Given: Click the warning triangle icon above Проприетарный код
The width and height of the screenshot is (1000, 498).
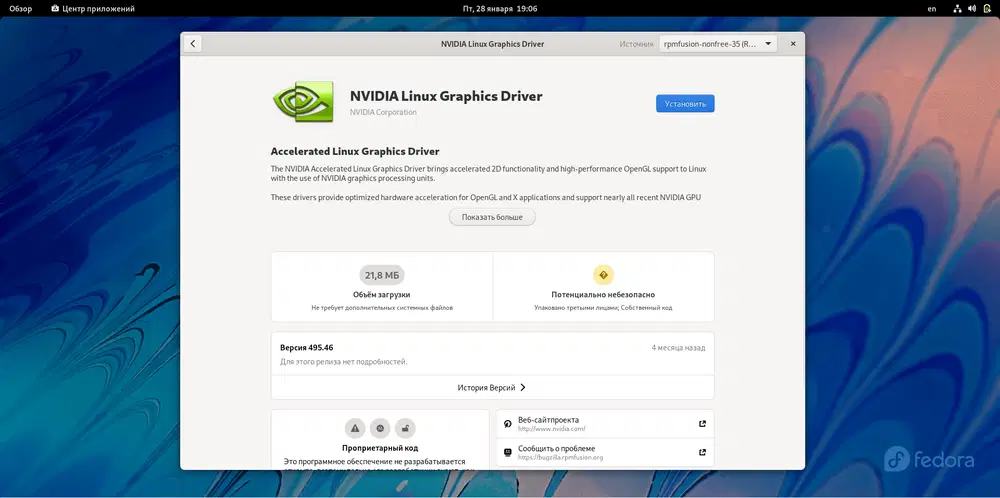Looking at the screenshot, I should pyautogui.click(x=355, y=428).
